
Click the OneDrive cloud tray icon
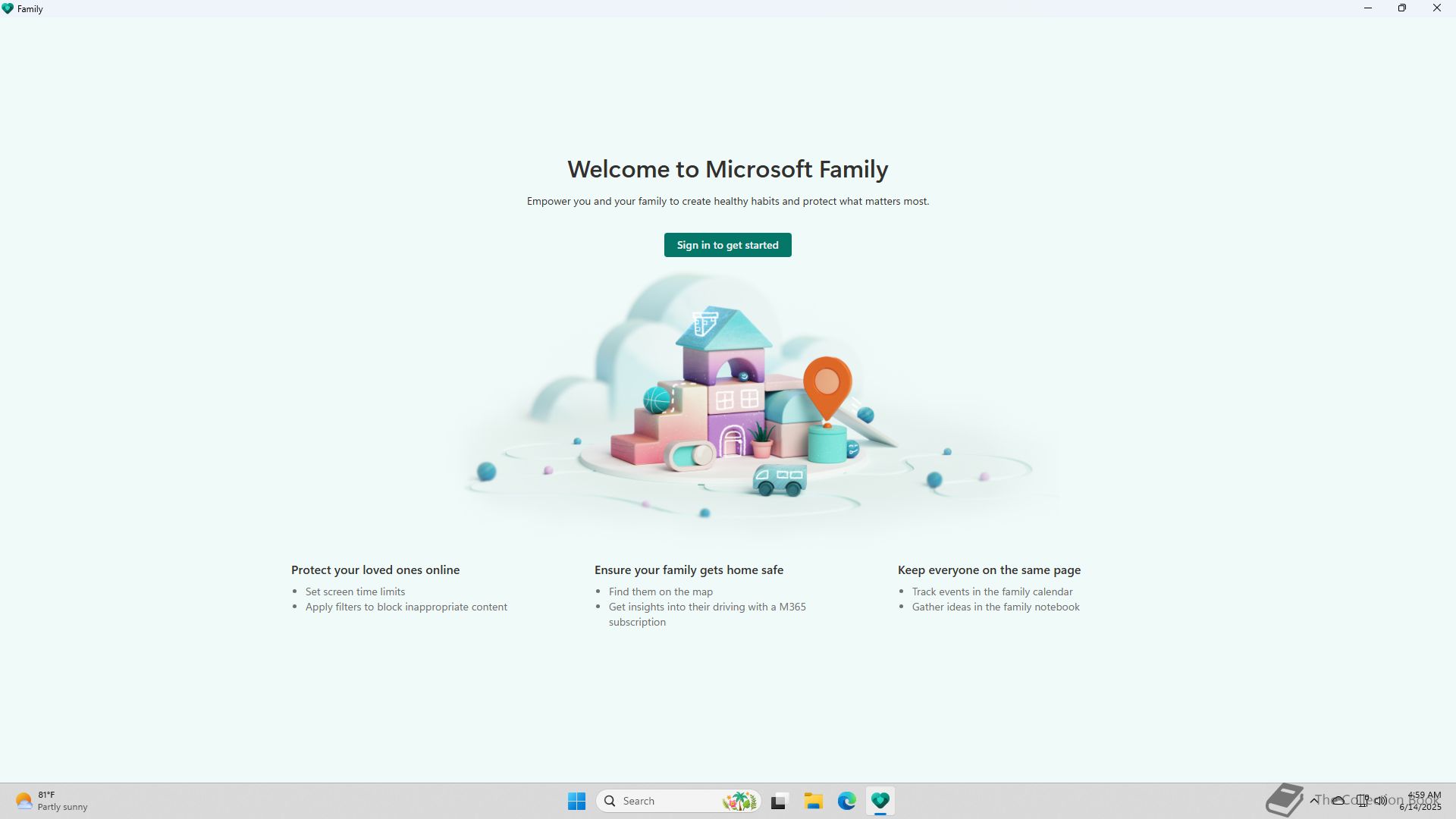tap(1338, 800)
